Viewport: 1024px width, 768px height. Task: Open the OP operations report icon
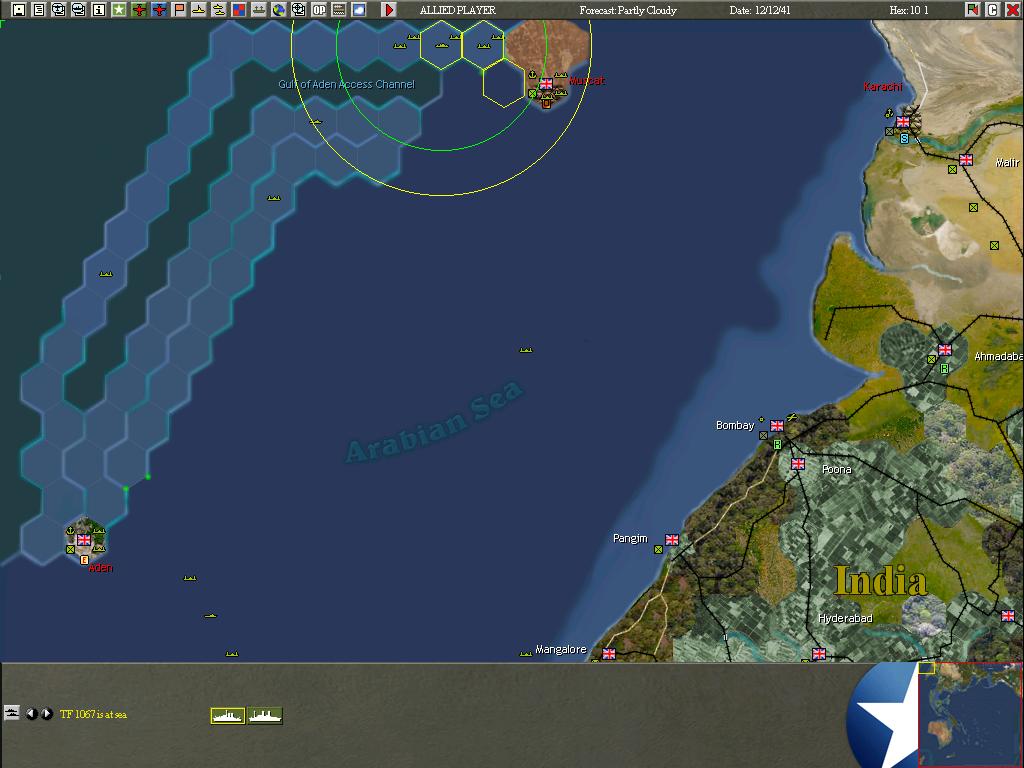(x=319, y=10)
